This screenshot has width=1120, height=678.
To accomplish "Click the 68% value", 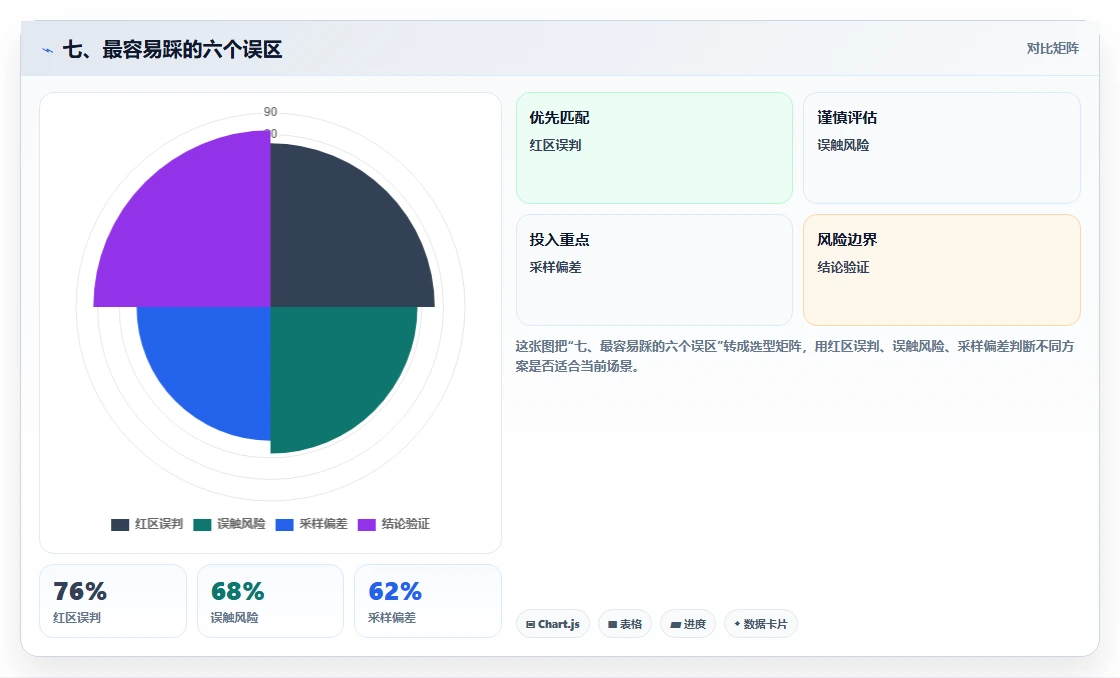I will pyautogui.click(x=238, y=592).
